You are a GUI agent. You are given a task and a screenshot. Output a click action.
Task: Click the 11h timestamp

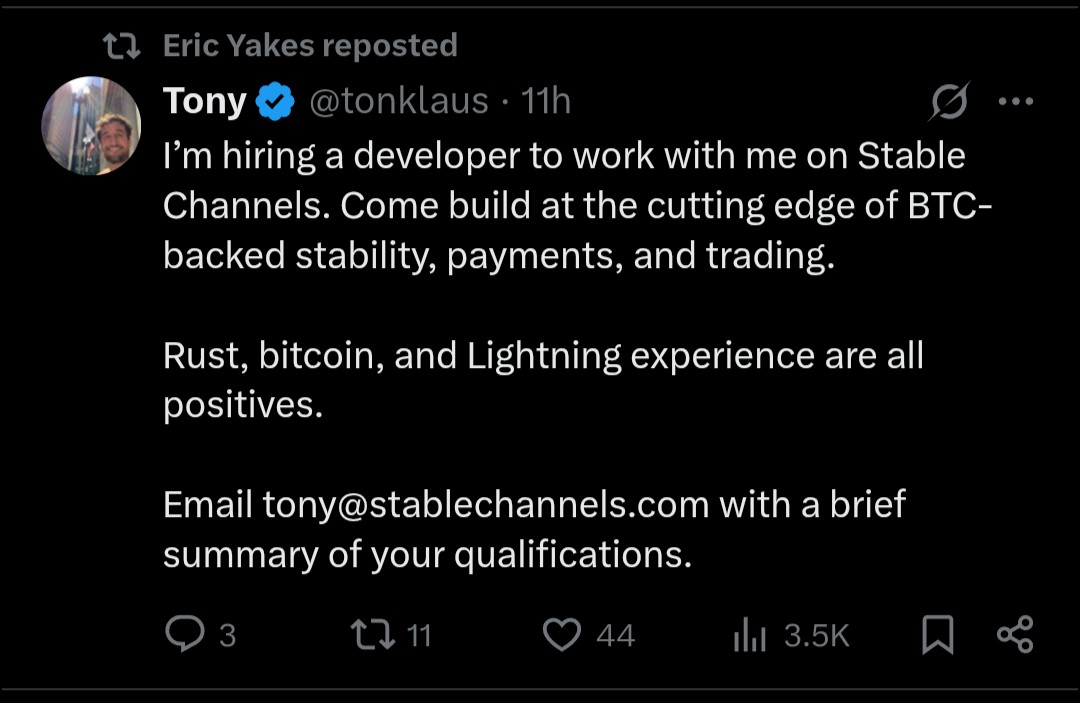547,101
